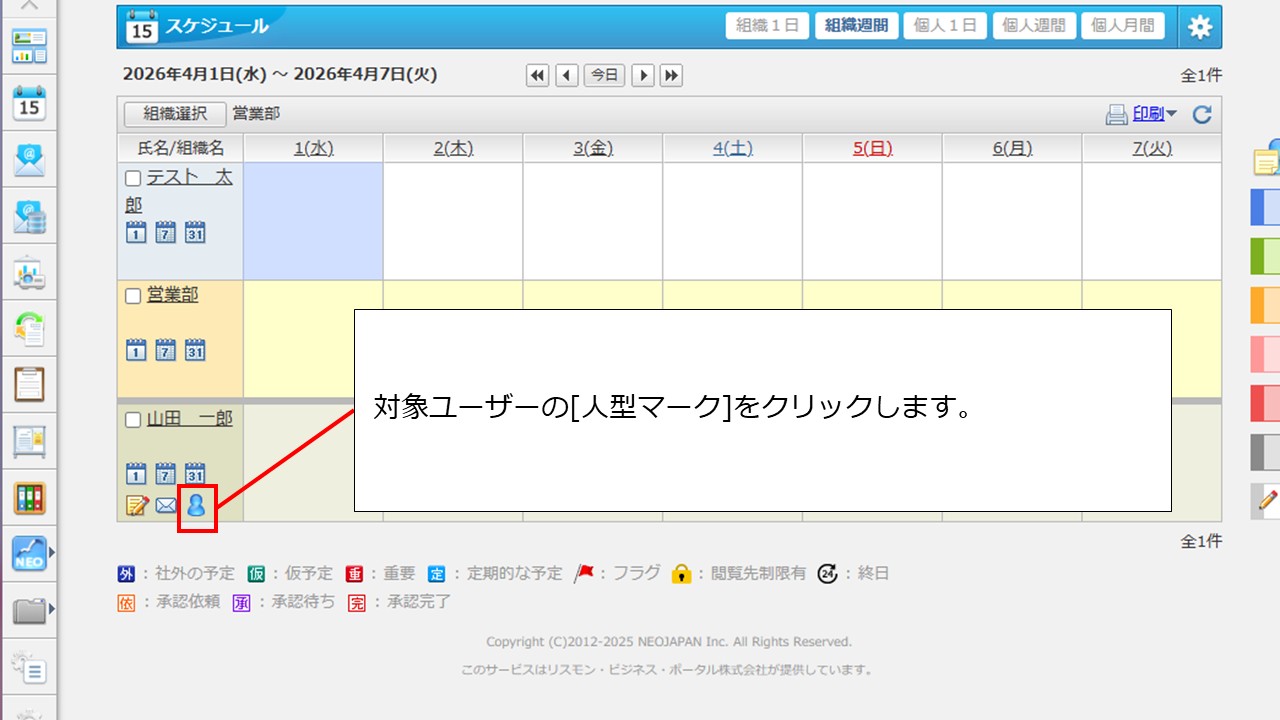Switch to 個人月間 view tab
This screenshot has height=720, width=1280.
pyautogui.click(x=1122, y=26)
